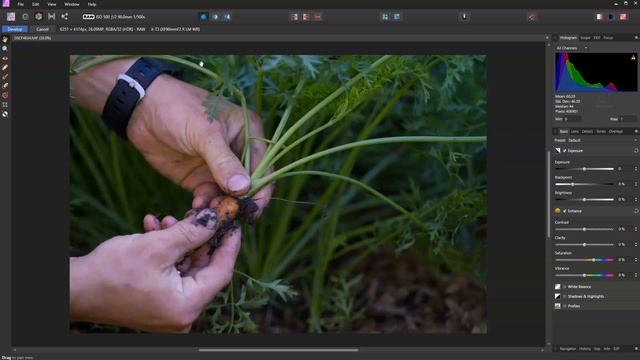Click the assistant options icon in toolbar

pyautogui.click(x=464, y=17)
